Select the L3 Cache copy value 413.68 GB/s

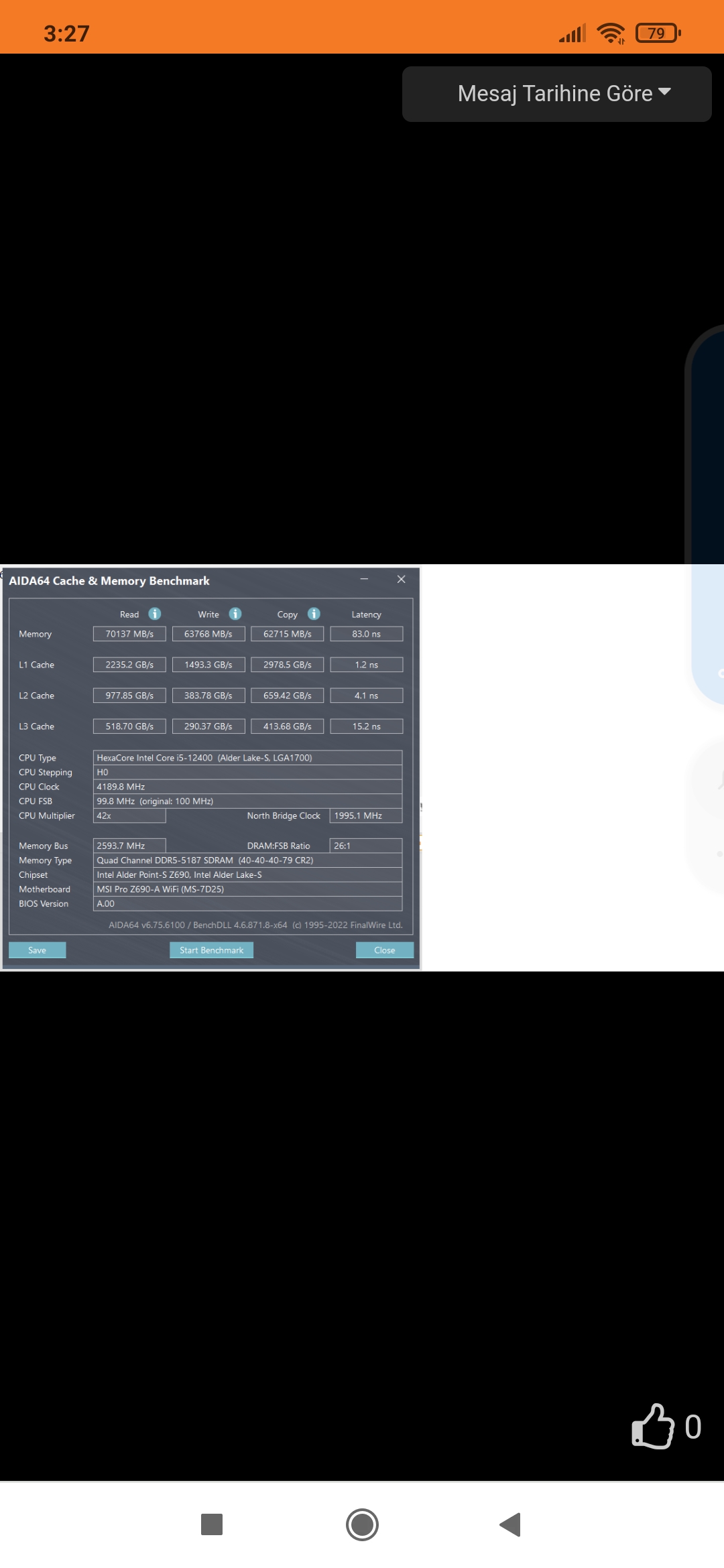288,726
